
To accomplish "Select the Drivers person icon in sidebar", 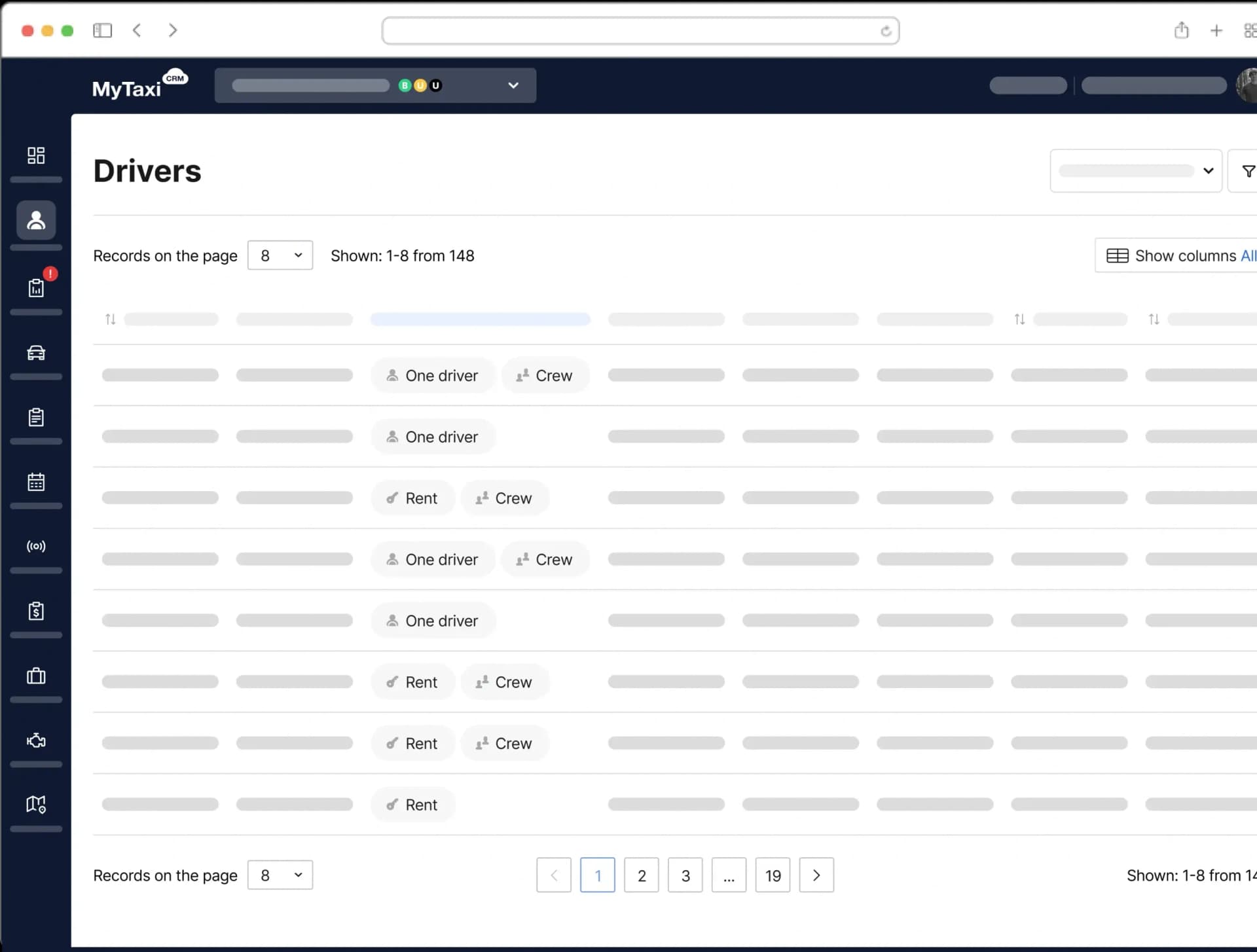I will (x=36, y=220).
